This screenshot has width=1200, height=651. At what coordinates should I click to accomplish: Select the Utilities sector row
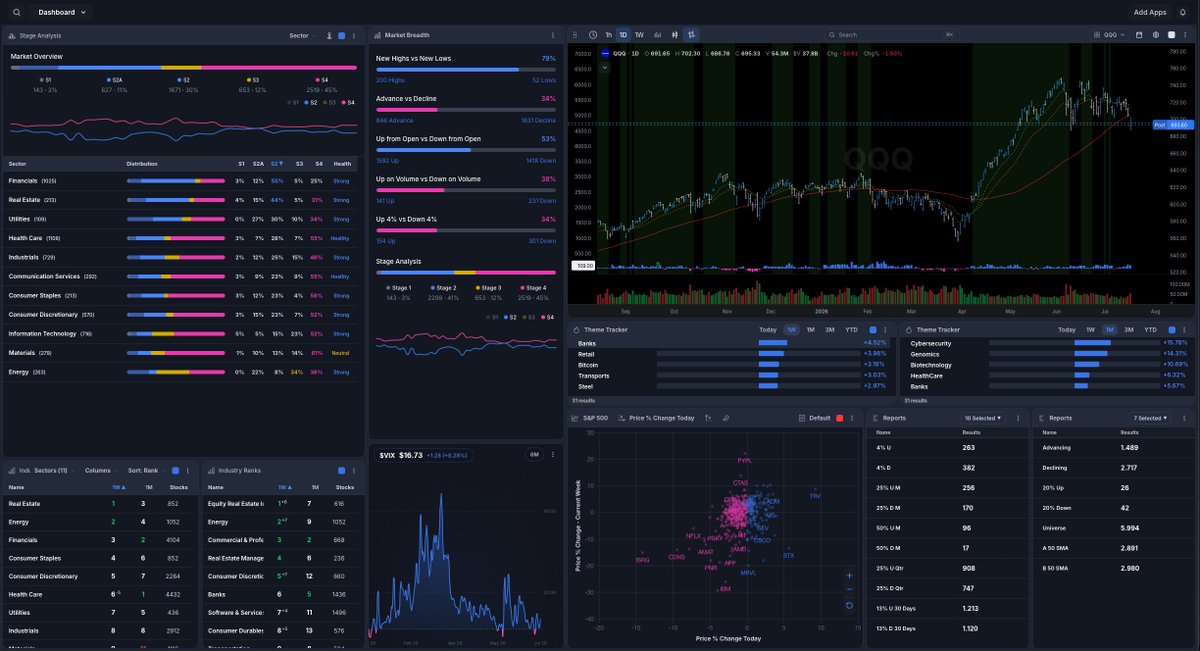(181, 219)
